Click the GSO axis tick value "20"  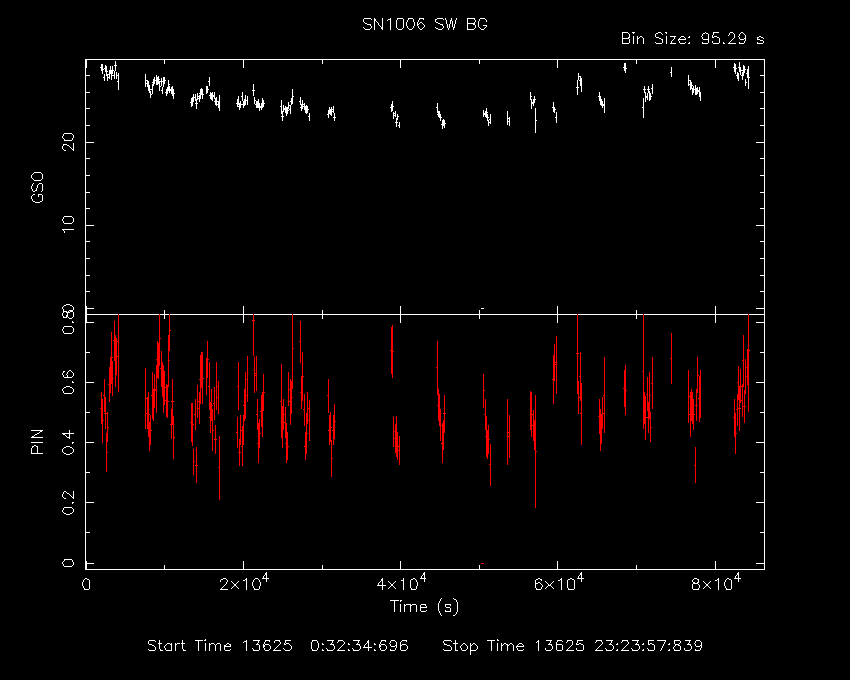68,143
